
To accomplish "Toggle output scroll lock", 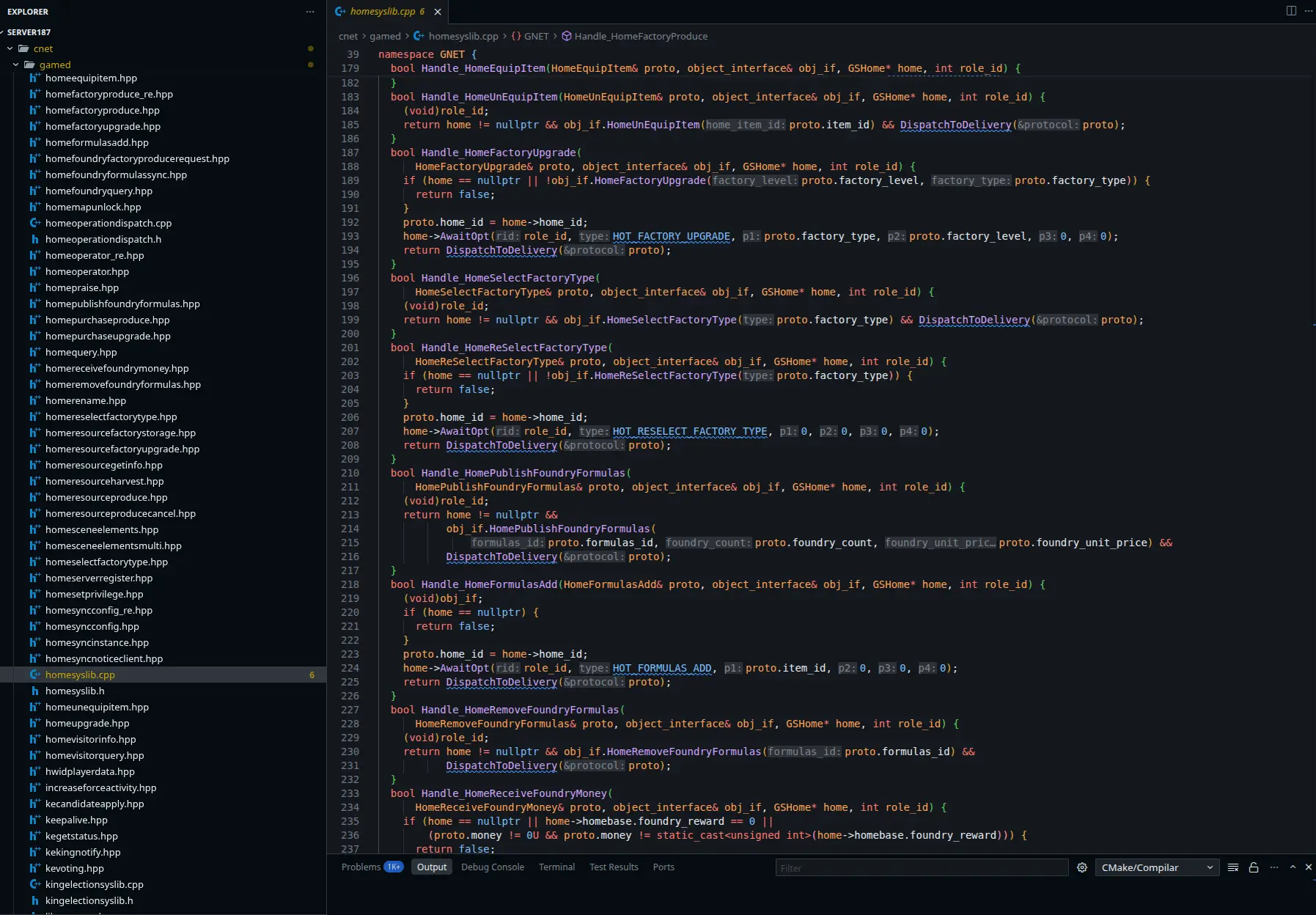I will pyautogui.click(x=1254, y=867).
